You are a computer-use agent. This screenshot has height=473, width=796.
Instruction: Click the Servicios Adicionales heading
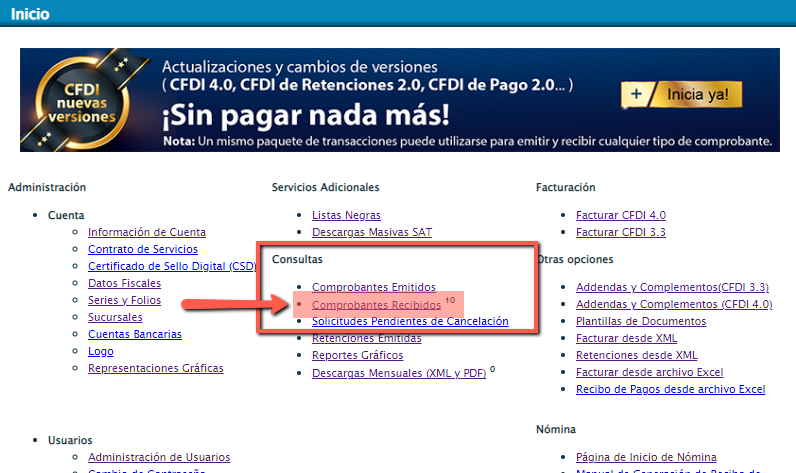325,187
